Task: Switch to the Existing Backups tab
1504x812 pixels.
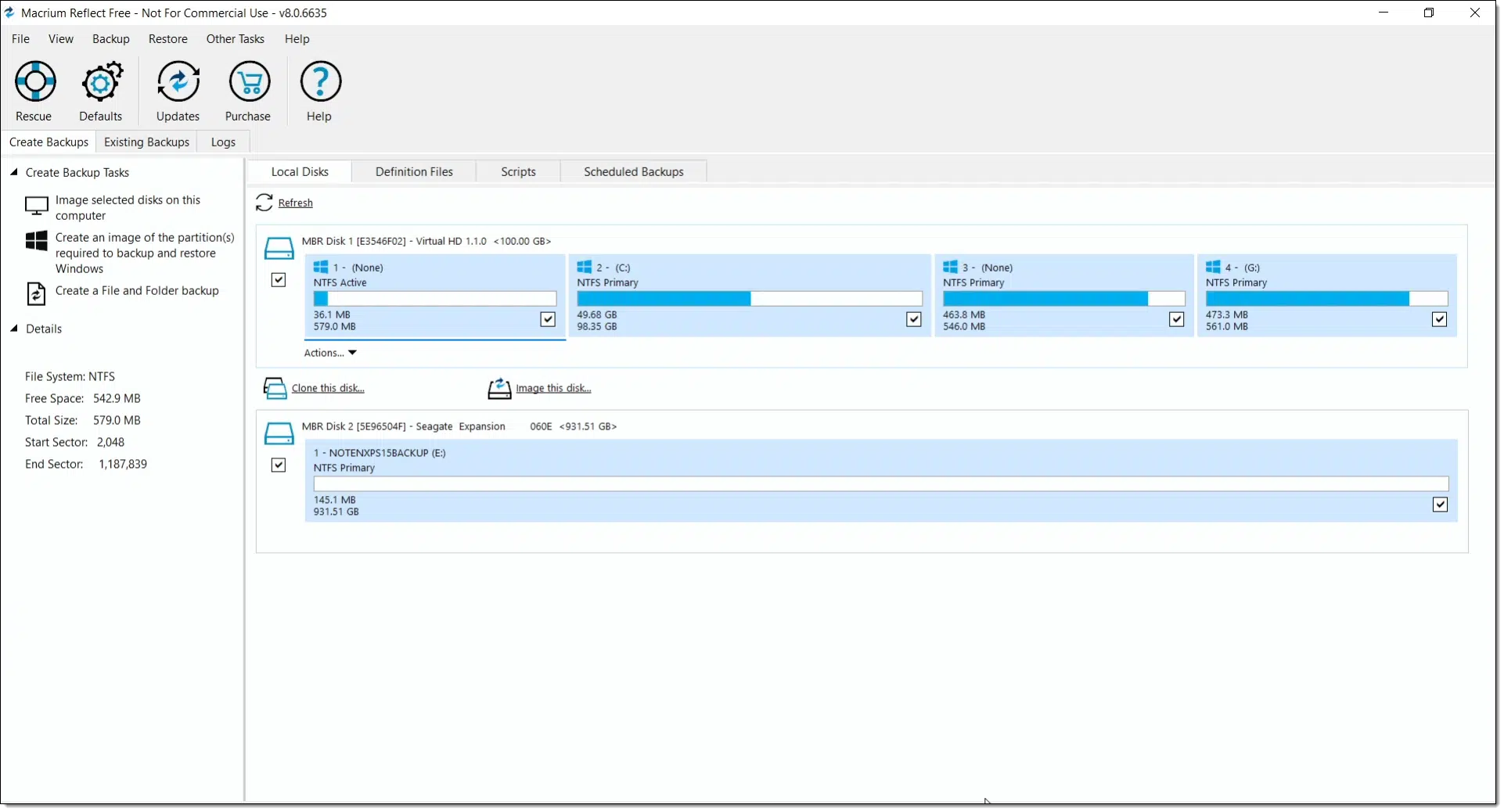Action: point(146,142)
